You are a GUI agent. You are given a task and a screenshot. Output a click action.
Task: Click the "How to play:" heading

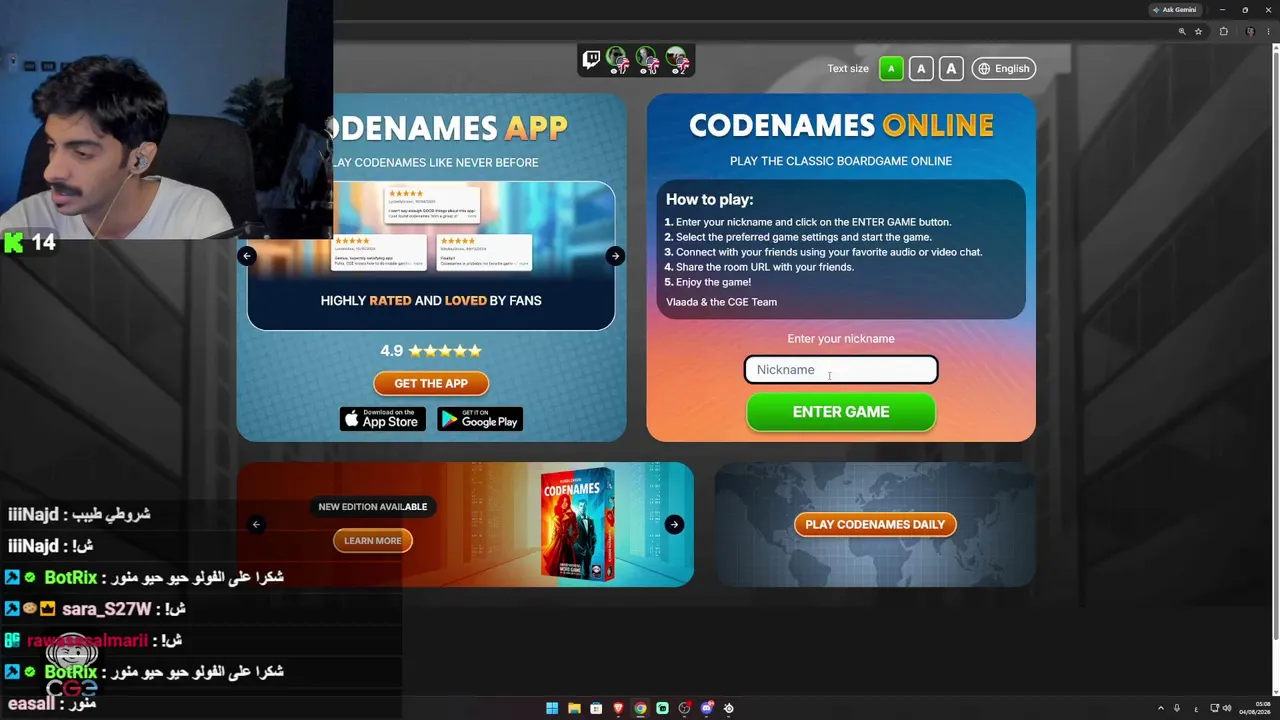[x=710, y=199]
